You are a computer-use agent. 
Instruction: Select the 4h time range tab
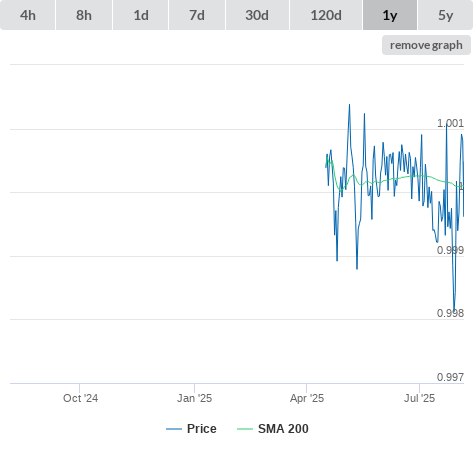pyautogui.click(x=28, y=15)
